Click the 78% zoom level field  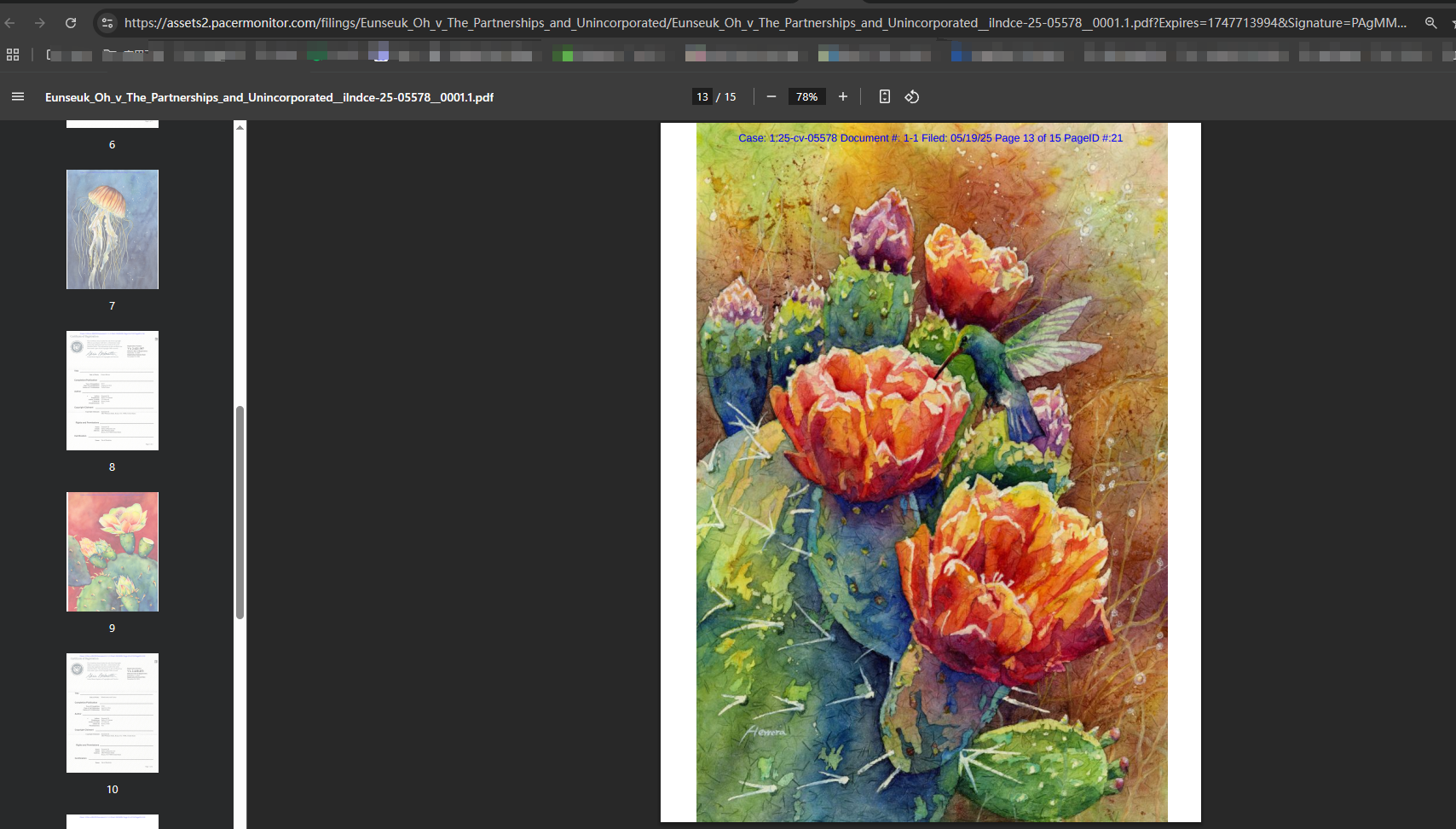(806, 97)
